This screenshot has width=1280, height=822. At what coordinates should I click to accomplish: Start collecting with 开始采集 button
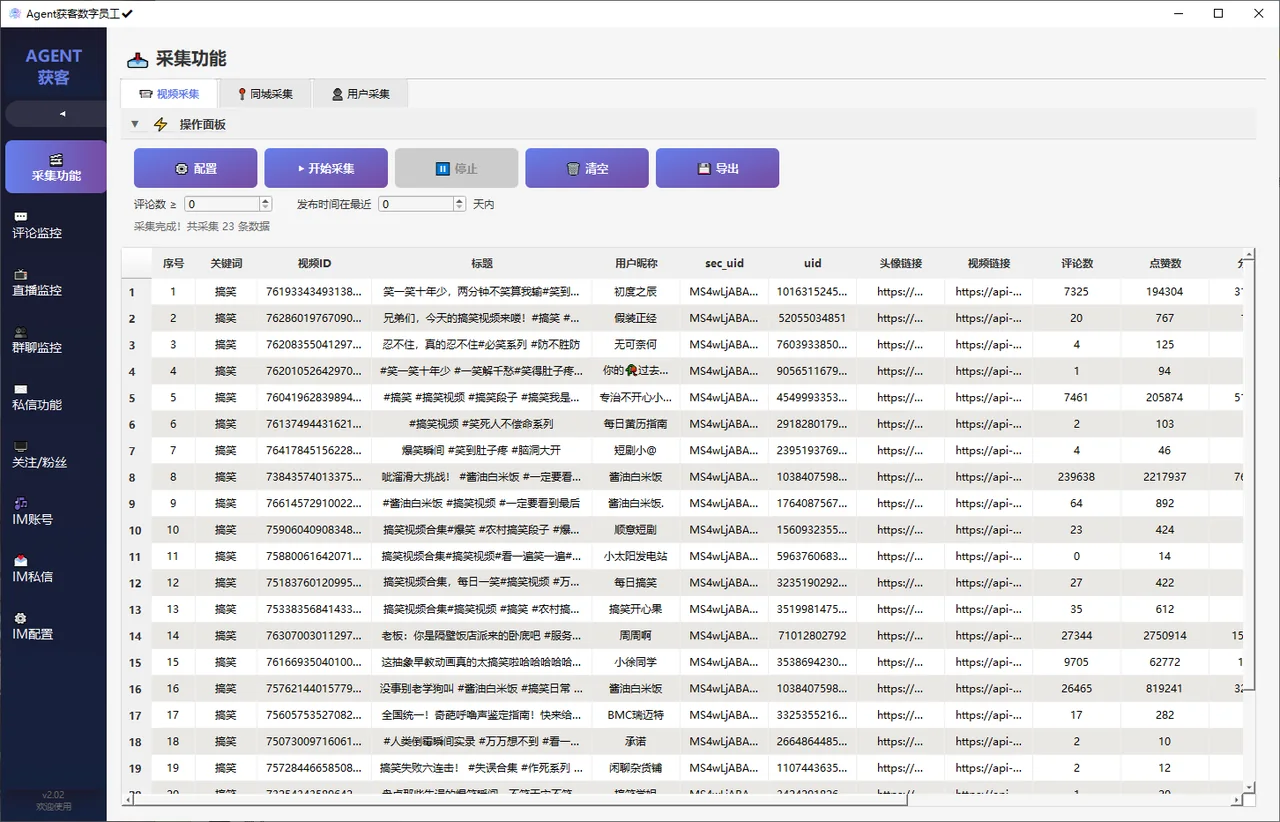326,168
